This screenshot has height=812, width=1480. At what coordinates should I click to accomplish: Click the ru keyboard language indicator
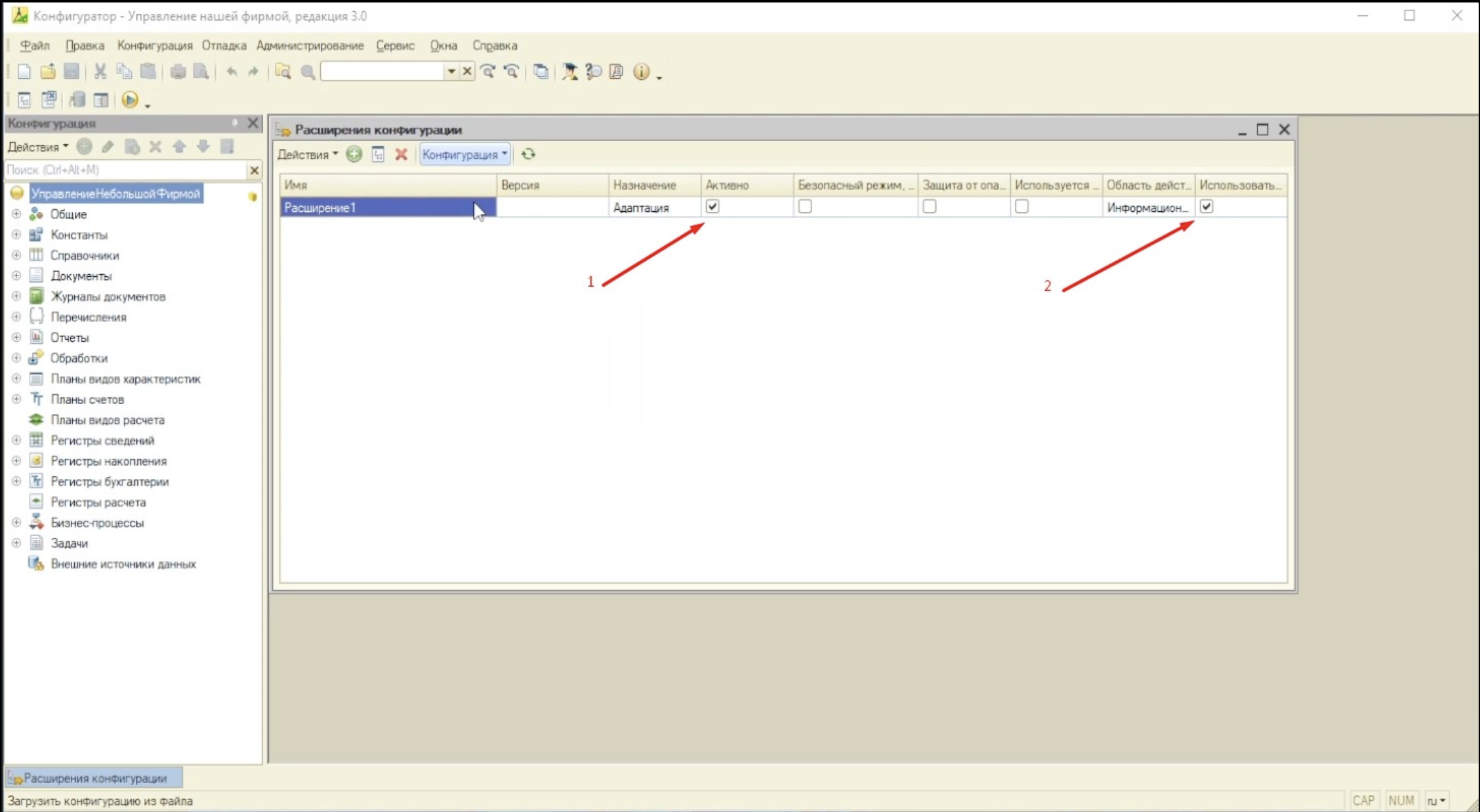[x=1436, y=801]
